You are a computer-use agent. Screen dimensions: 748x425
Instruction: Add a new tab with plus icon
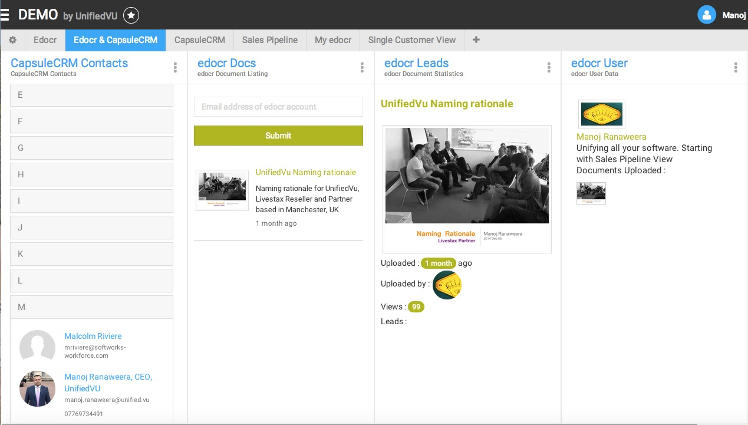tap(476, 40)
